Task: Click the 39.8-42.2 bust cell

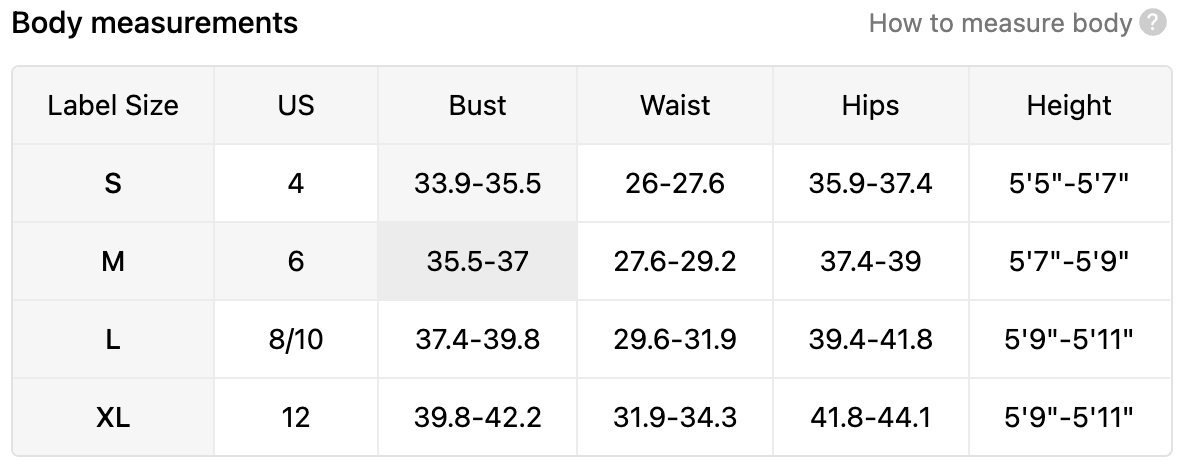Action: 477,417
